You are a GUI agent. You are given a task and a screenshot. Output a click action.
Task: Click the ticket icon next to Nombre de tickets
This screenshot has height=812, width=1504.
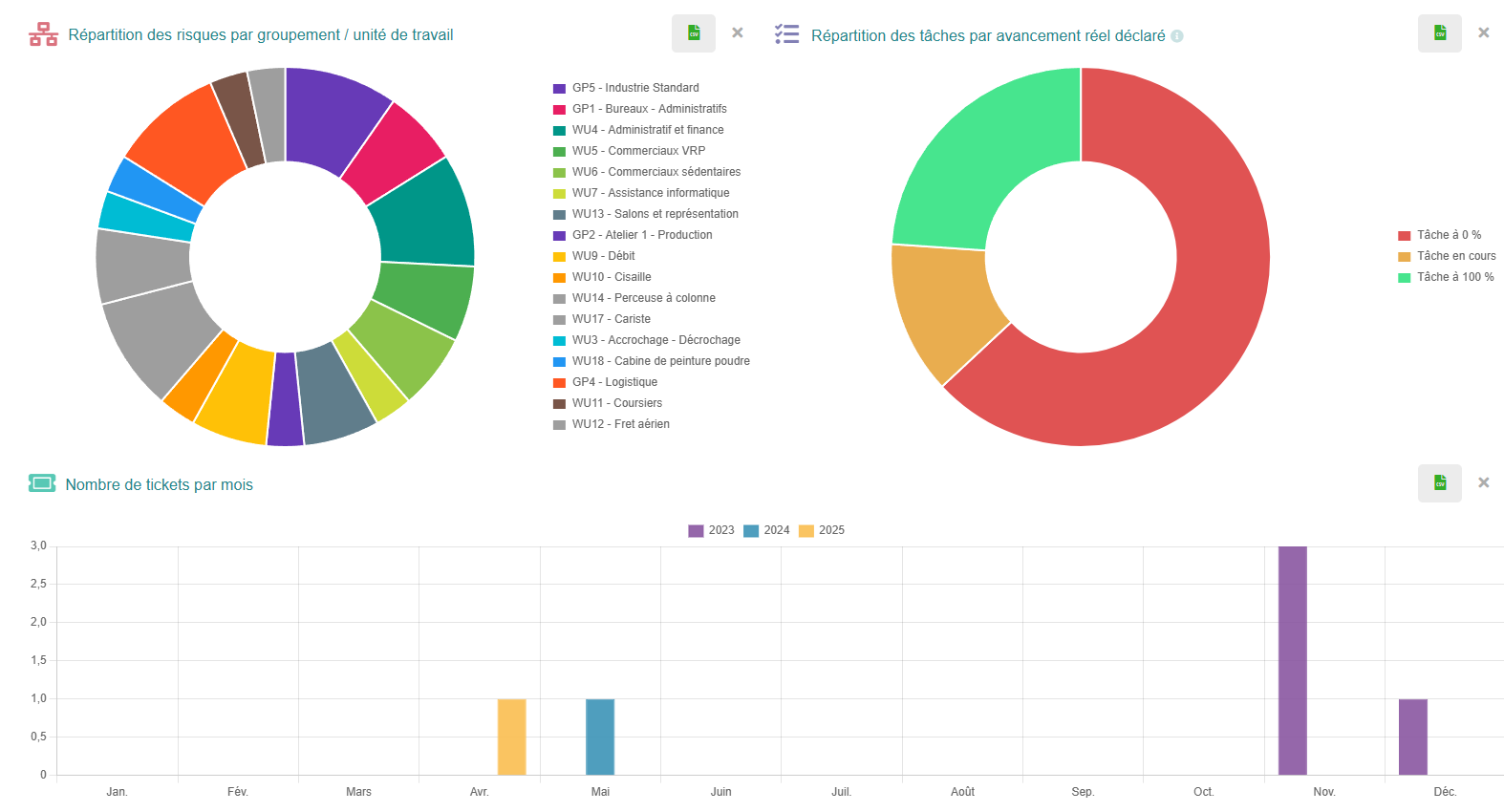pos(42,483)
